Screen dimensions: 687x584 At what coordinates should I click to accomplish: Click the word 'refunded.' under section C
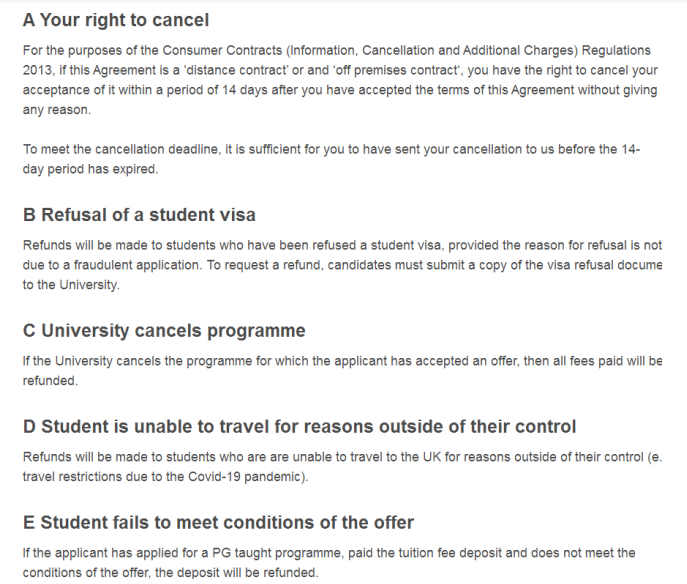point(50,381)
